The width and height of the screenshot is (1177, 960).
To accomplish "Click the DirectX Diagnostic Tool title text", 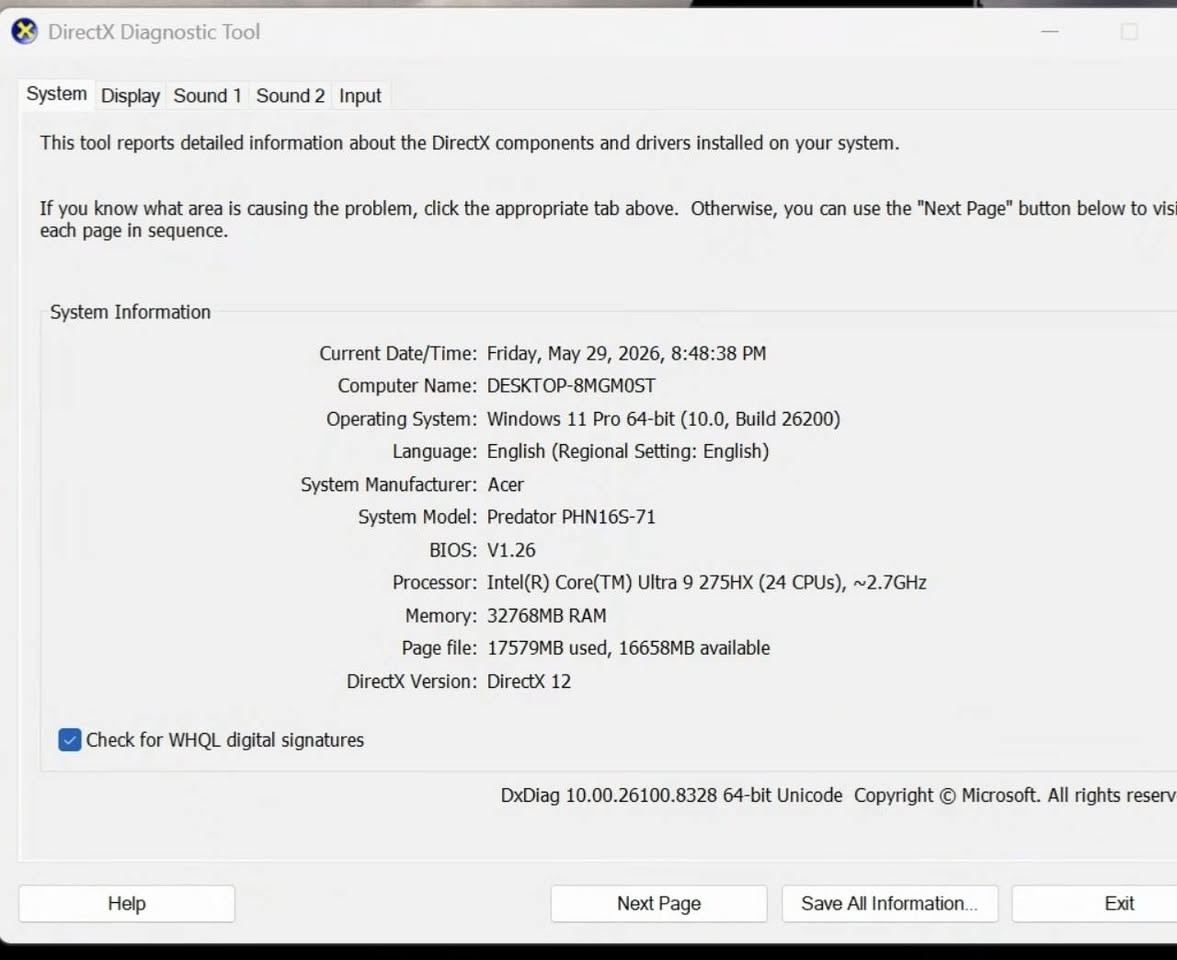I will pyautogui.click(x=154, y=32).
